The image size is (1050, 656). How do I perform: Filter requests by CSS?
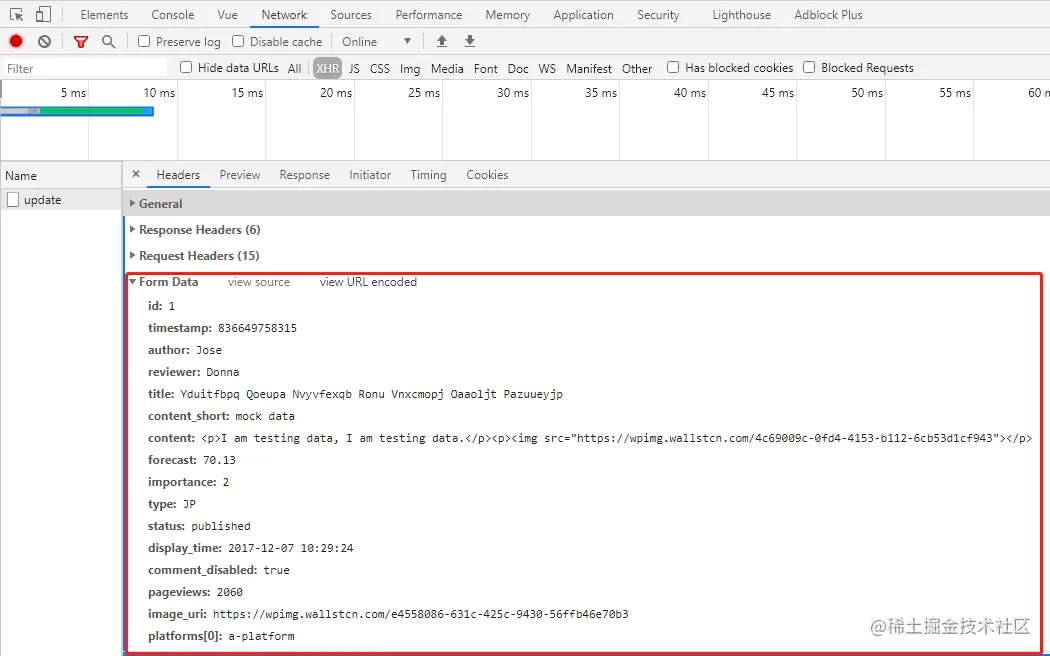click(x=380, y=68)
